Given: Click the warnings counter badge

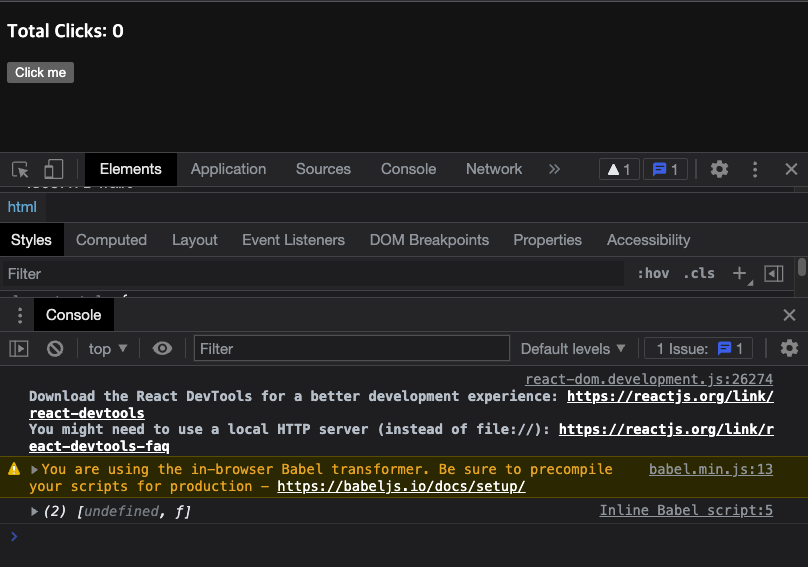Looking at the screenshot, I should coord(619,169).
